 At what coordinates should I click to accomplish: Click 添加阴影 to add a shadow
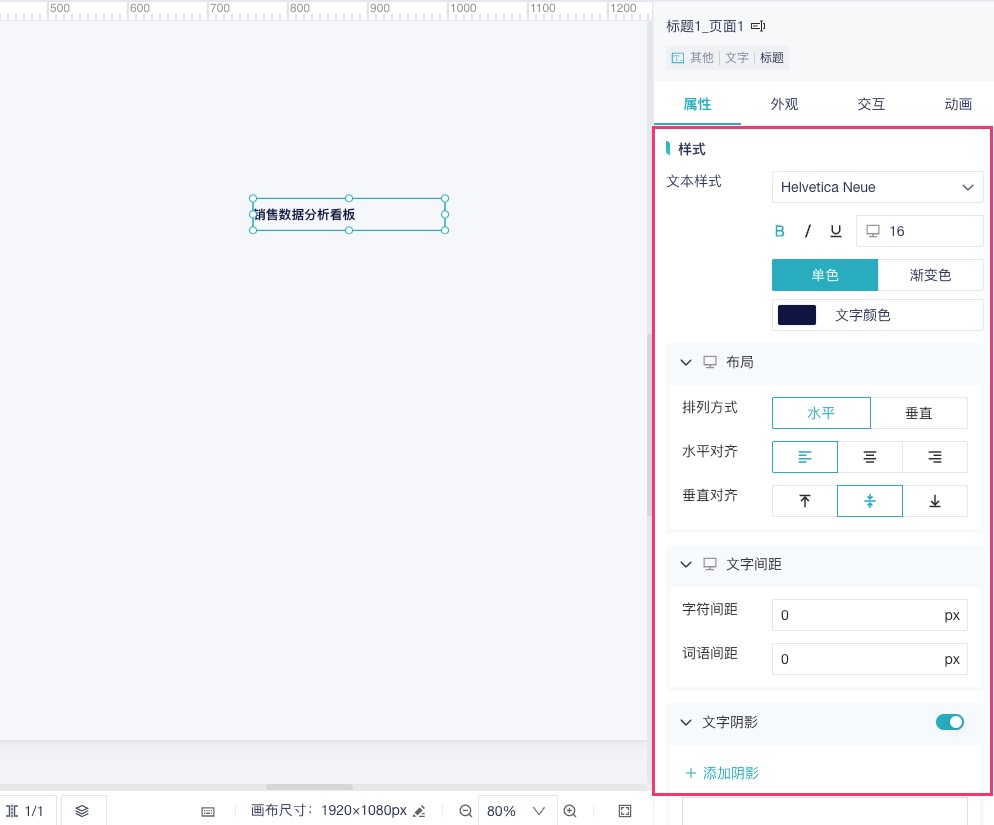point(722,773)
